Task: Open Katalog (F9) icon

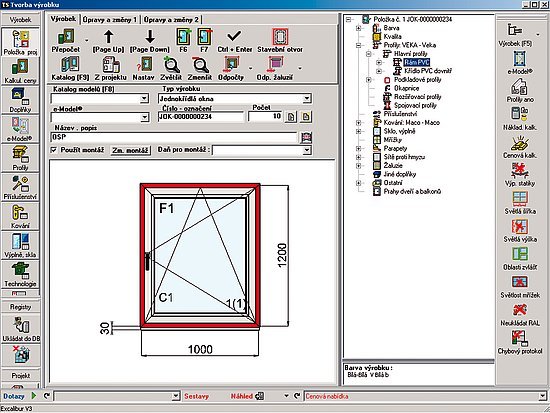Action: (70, 65)
